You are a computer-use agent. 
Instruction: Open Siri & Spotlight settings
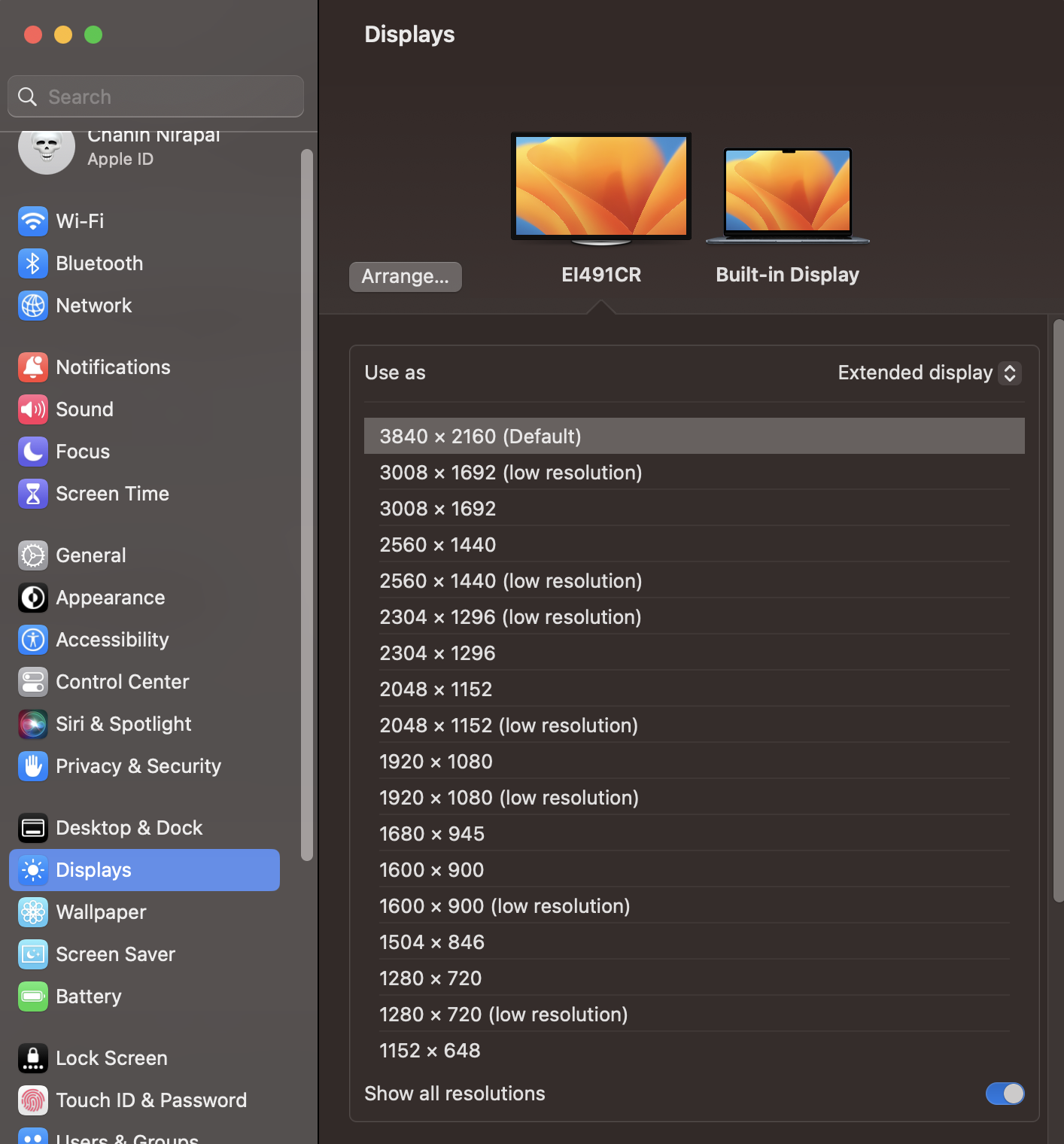33,724
